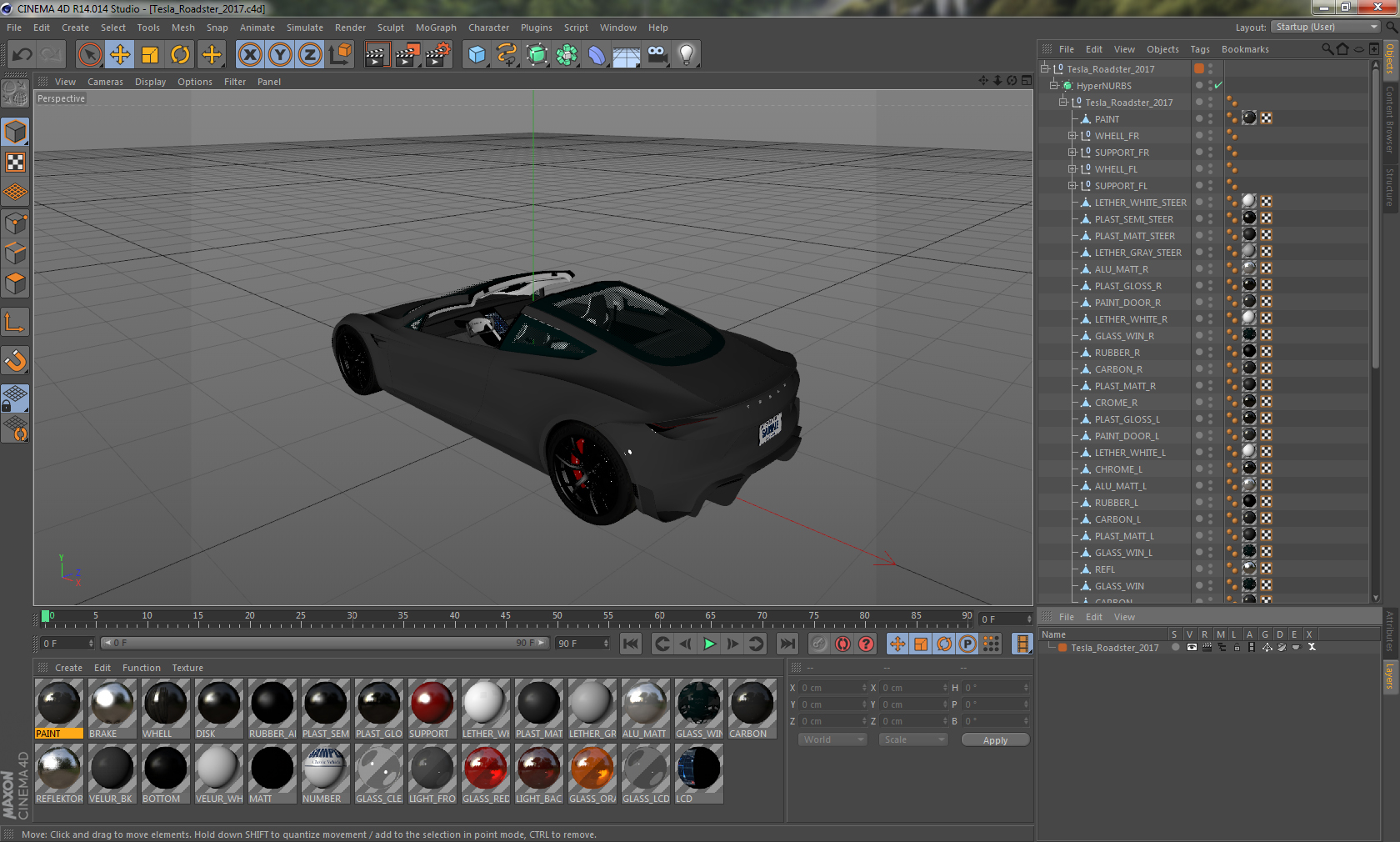Open the Array modeling objects
Image resolution: width=1400 pixels, height=842 pixels.
567,55
